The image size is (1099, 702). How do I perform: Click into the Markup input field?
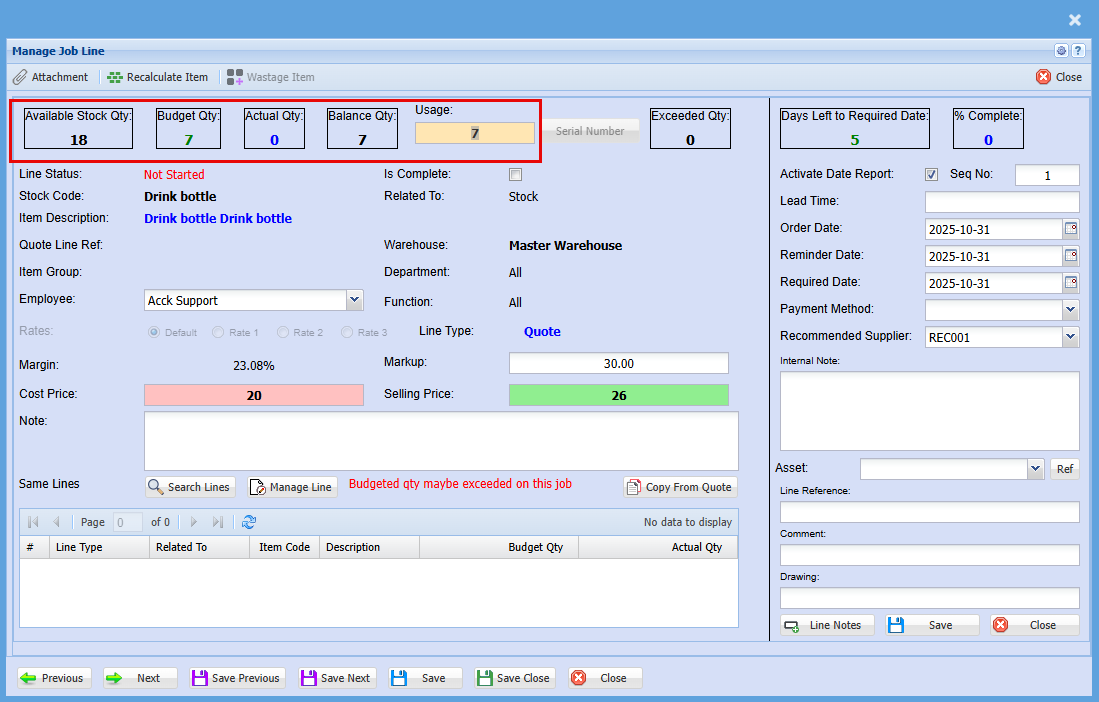coord(618,363)
